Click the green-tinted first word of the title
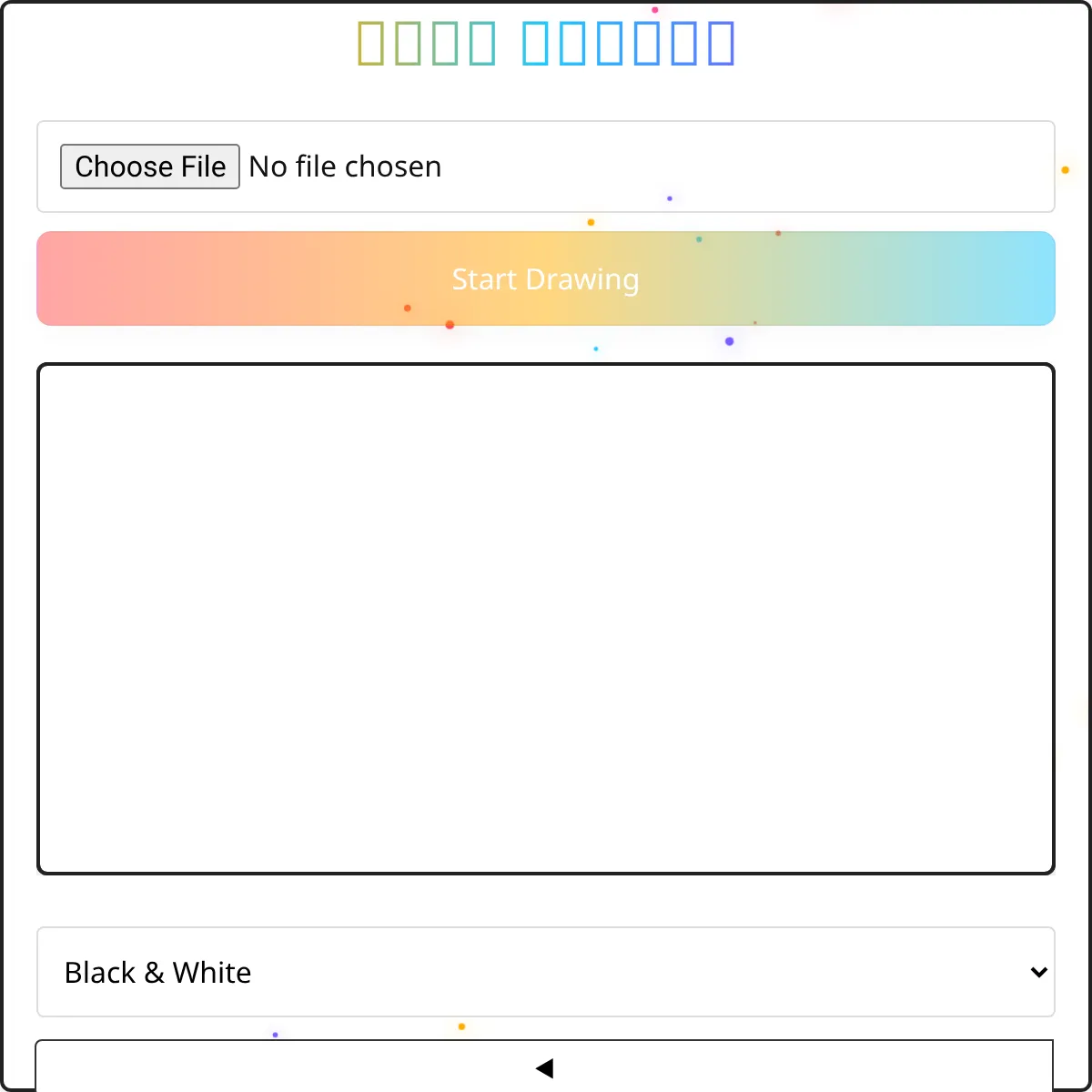The image size is (1092, 1092). click(x=426, y=43)
